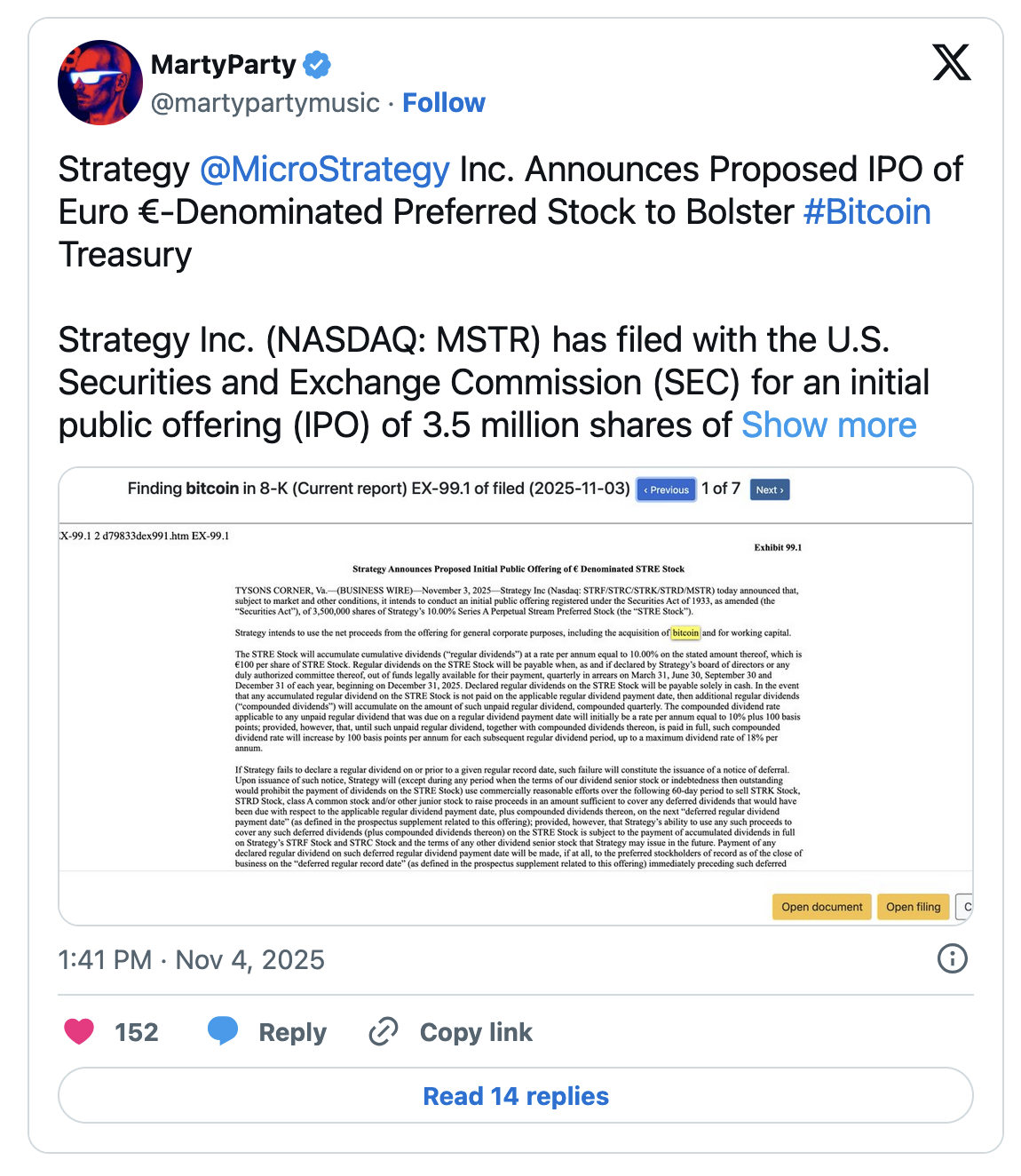This screenshot has height=1176, width=1021.
Task: Click the MartyParty display name
Action: [x=224, y=65]
